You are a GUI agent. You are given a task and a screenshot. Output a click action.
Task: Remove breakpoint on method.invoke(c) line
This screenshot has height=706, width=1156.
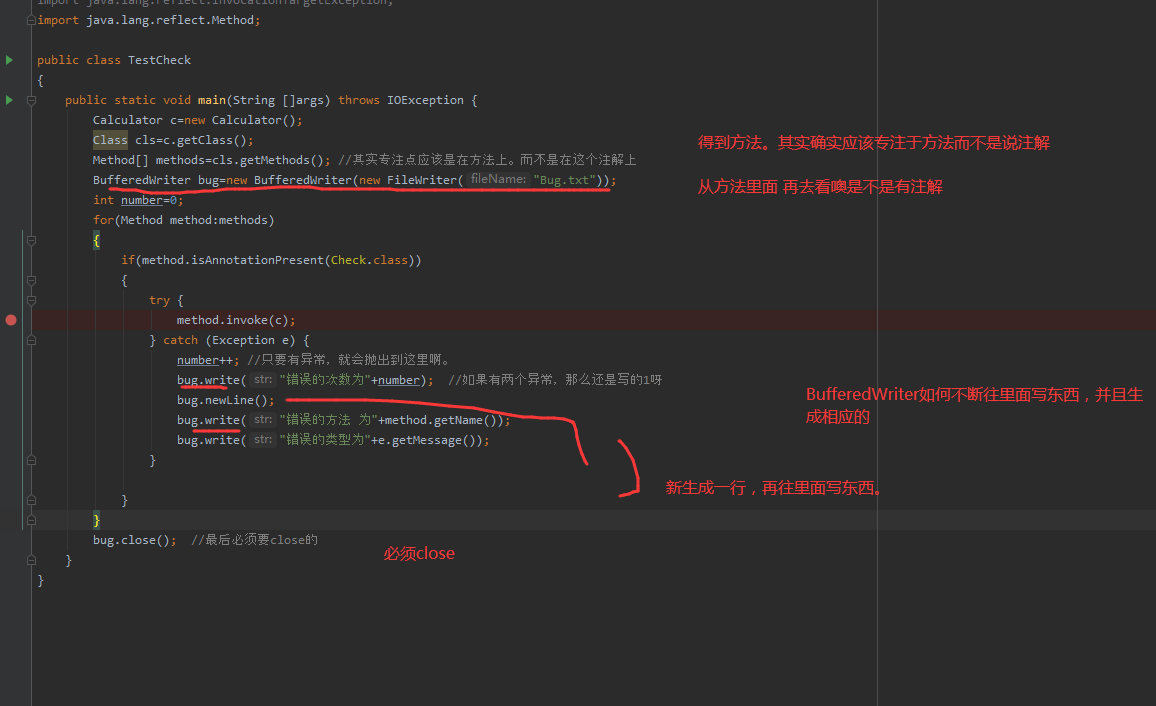[11, 320]
